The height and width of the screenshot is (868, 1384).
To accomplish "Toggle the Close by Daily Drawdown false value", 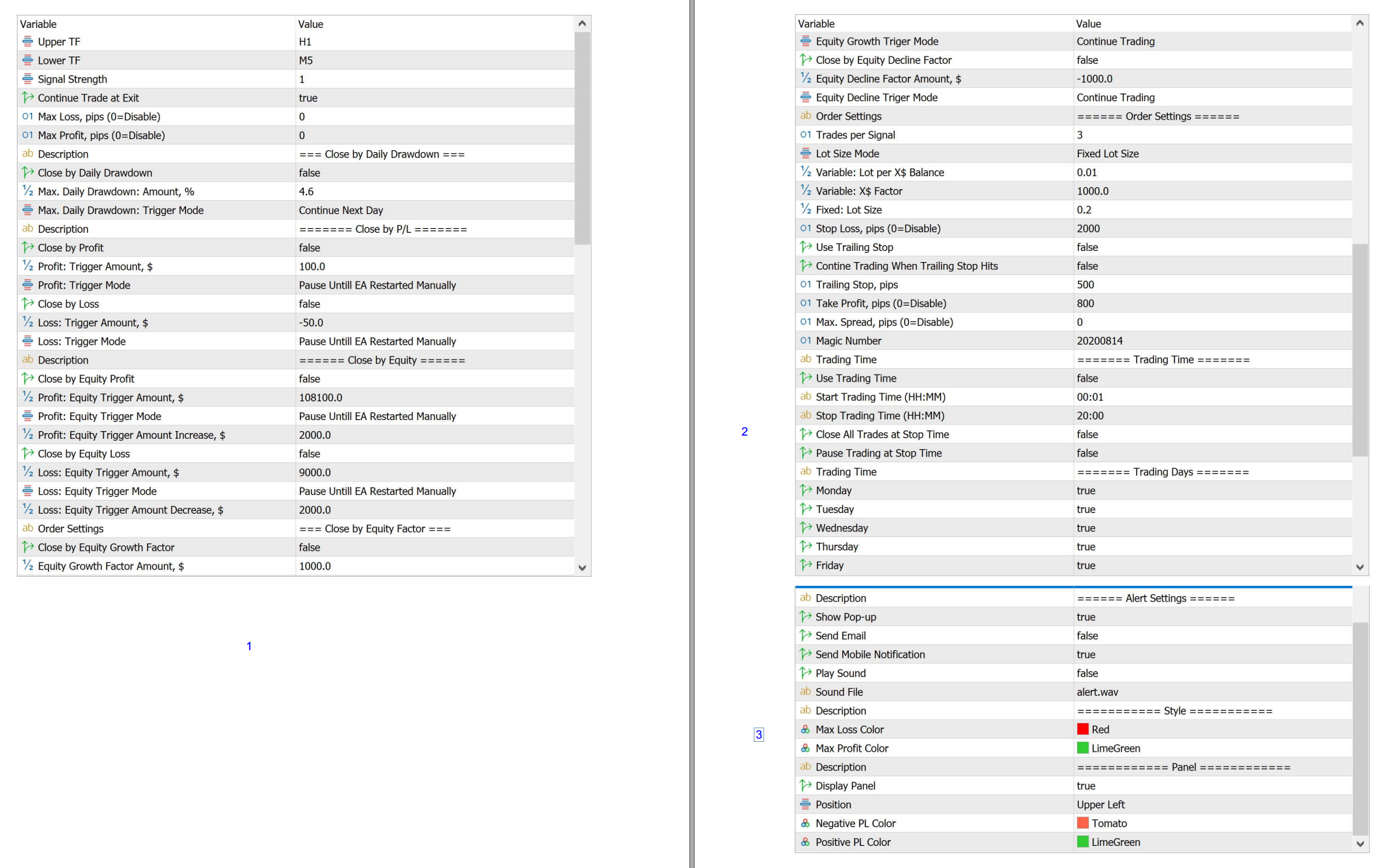I will (x=310, y=173).
